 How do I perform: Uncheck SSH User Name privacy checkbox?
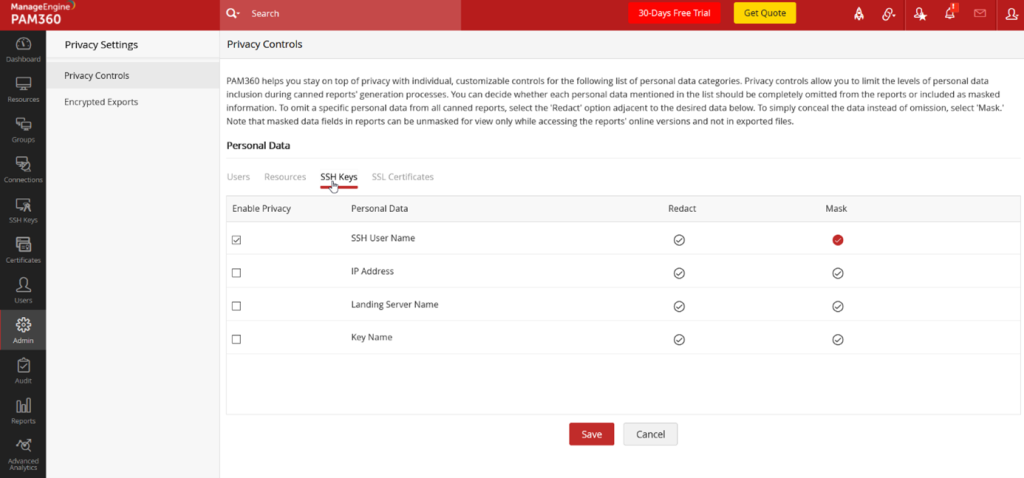pyautogui.click(x=236, y=240)
